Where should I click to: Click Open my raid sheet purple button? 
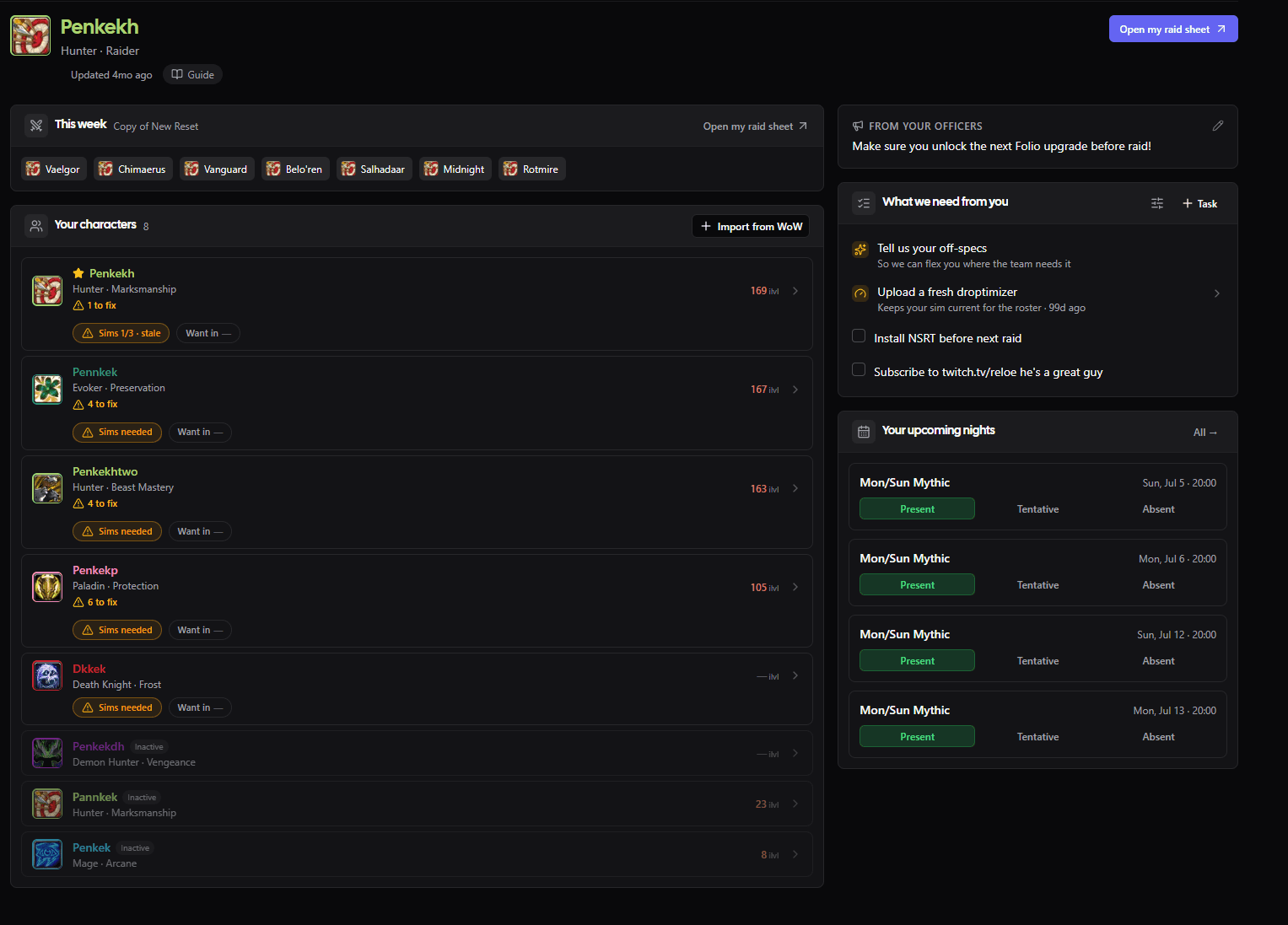(x=1173, y=29)
